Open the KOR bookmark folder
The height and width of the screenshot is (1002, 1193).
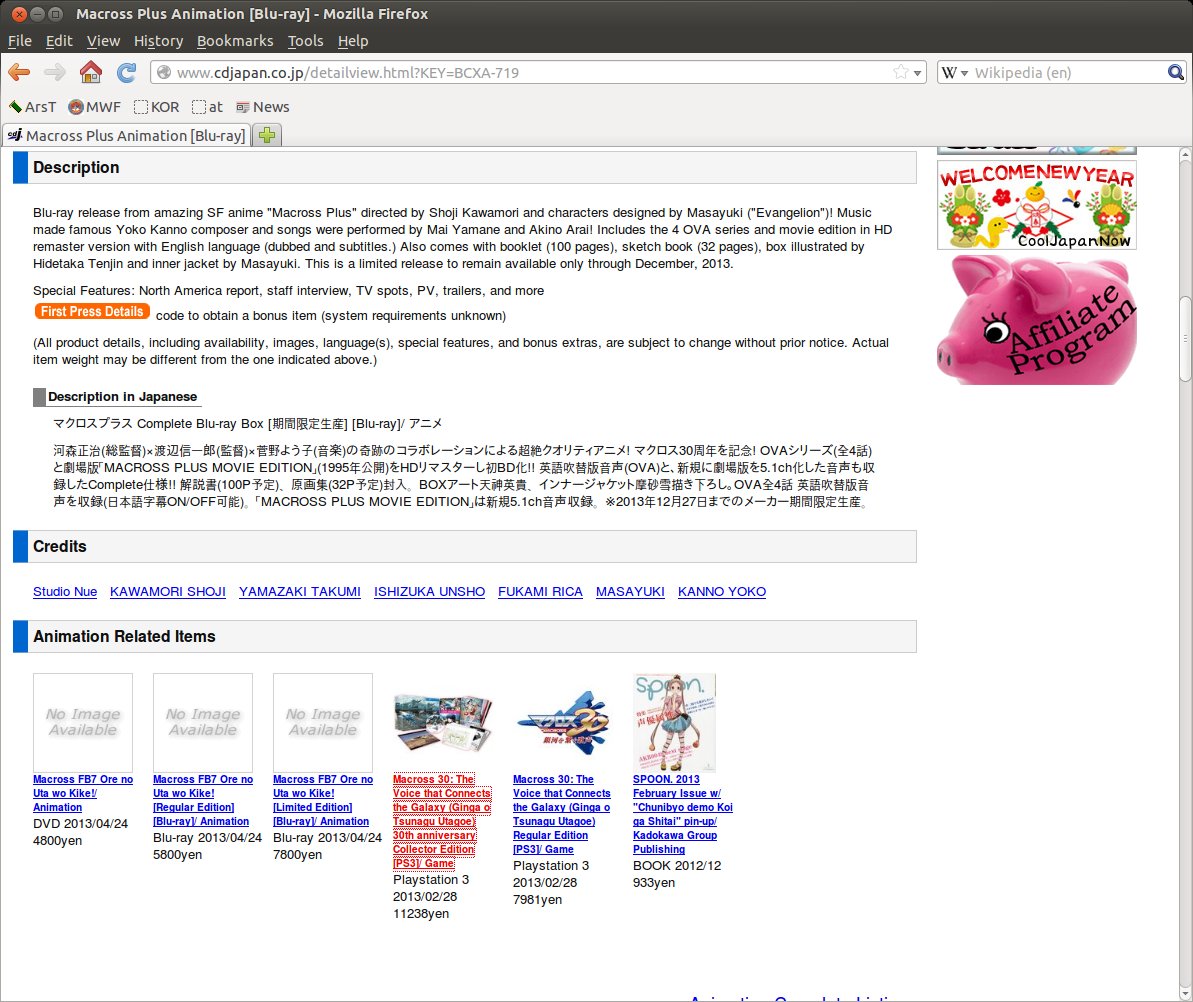pyautogui.click(x=157, y=107)
